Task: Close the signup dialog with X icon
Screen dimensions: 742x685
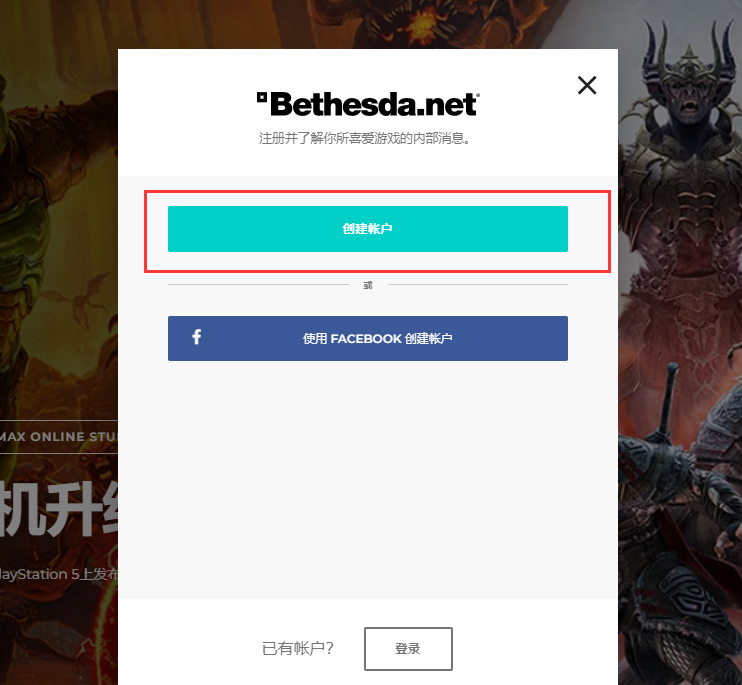Action: [x=587, y=85]
